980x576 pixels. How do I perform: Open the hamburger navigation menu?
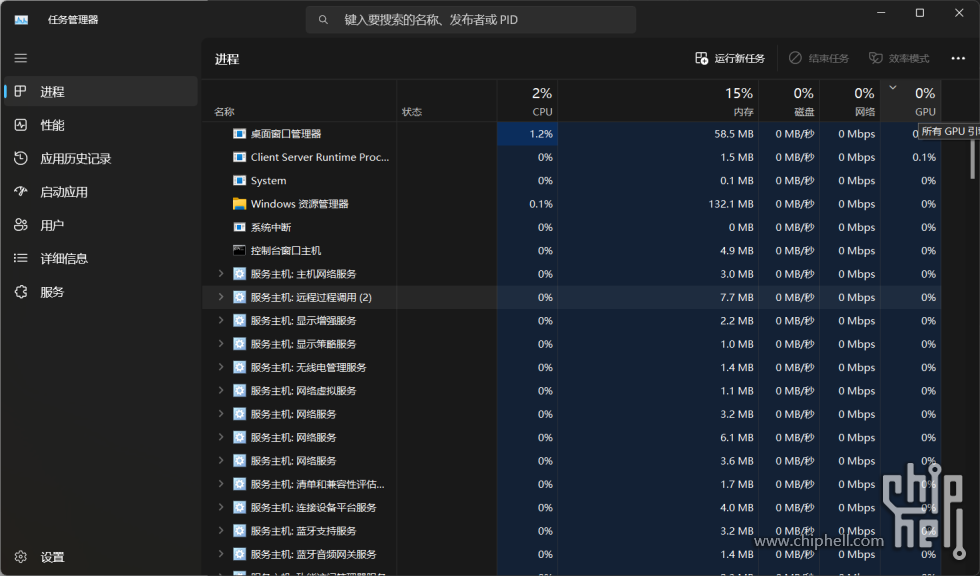click(21, 58)
